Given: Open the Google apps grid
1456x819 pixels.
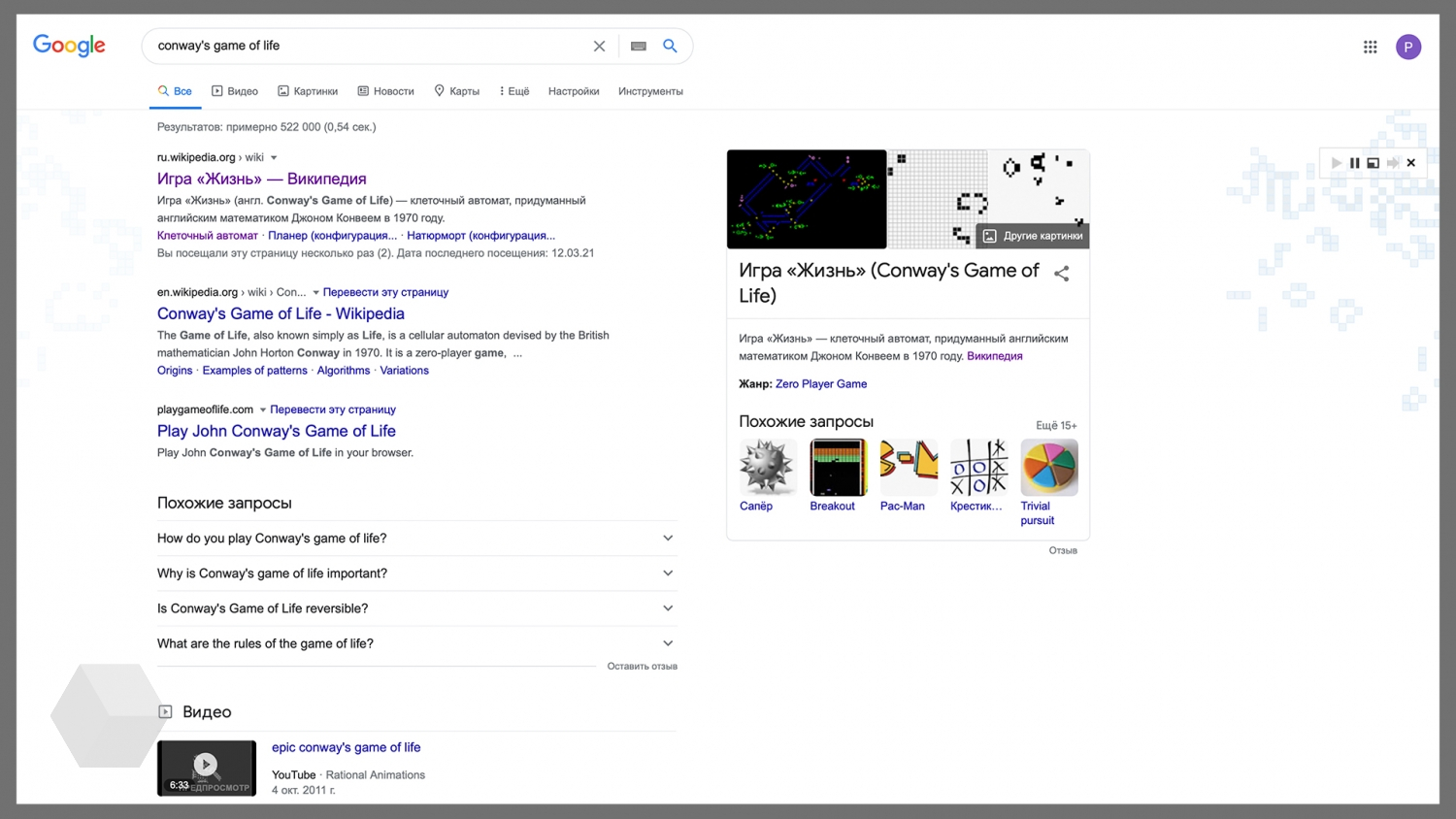Looking at the screenshot, I should click(x=1370, y=47).
